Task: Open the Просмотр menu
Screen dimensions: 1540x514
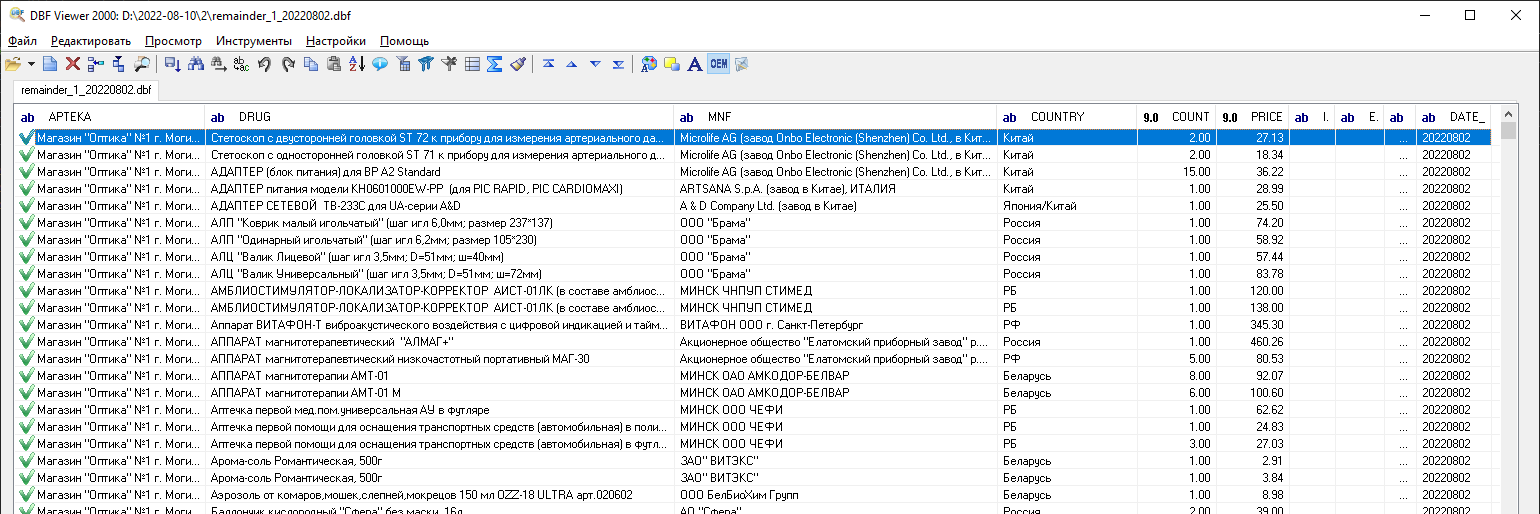Action: coord(173,41)
